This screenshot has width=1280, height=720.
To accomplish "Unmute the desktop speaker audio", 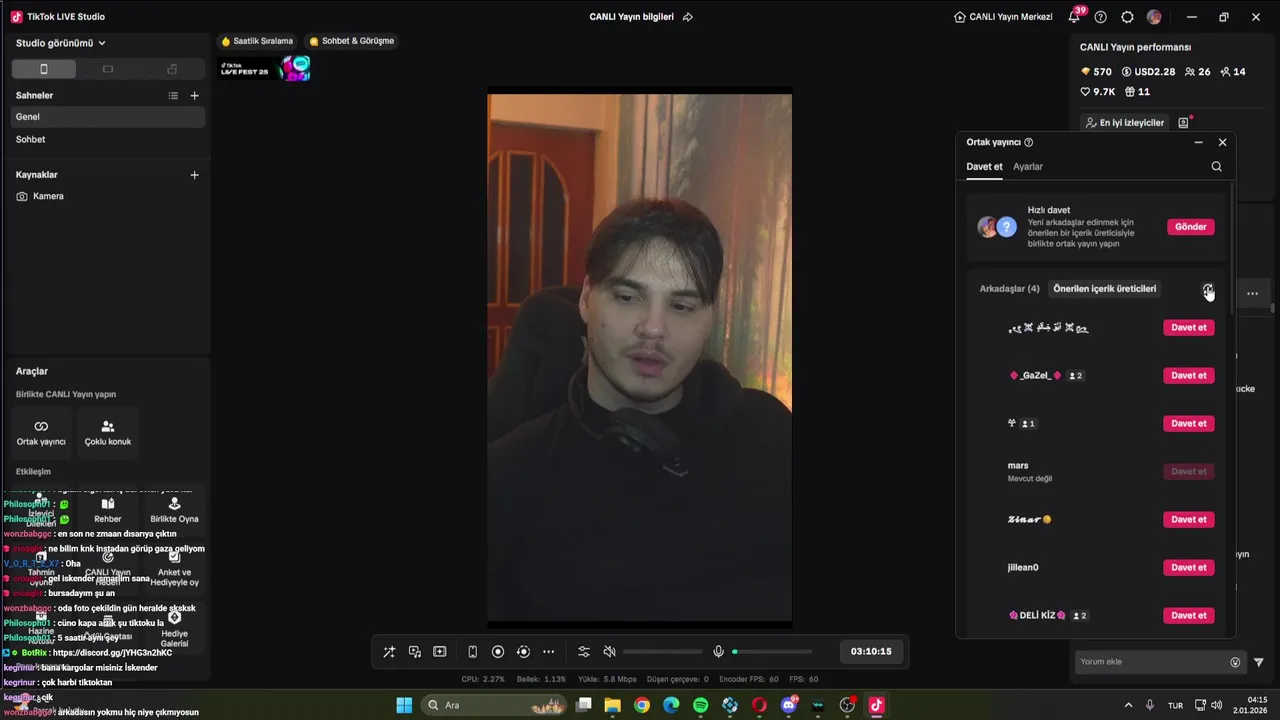I will [609, 652].
